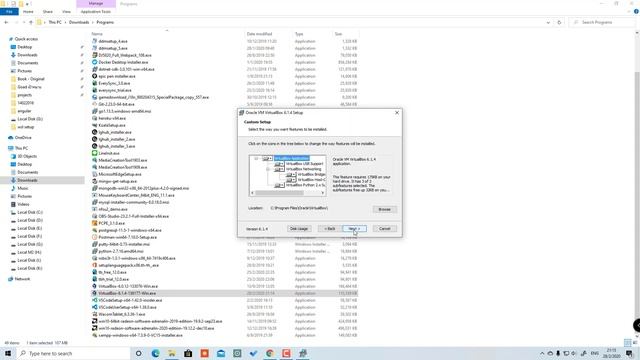Click right arrow of feature tree scrollbar

pos(323,193)
